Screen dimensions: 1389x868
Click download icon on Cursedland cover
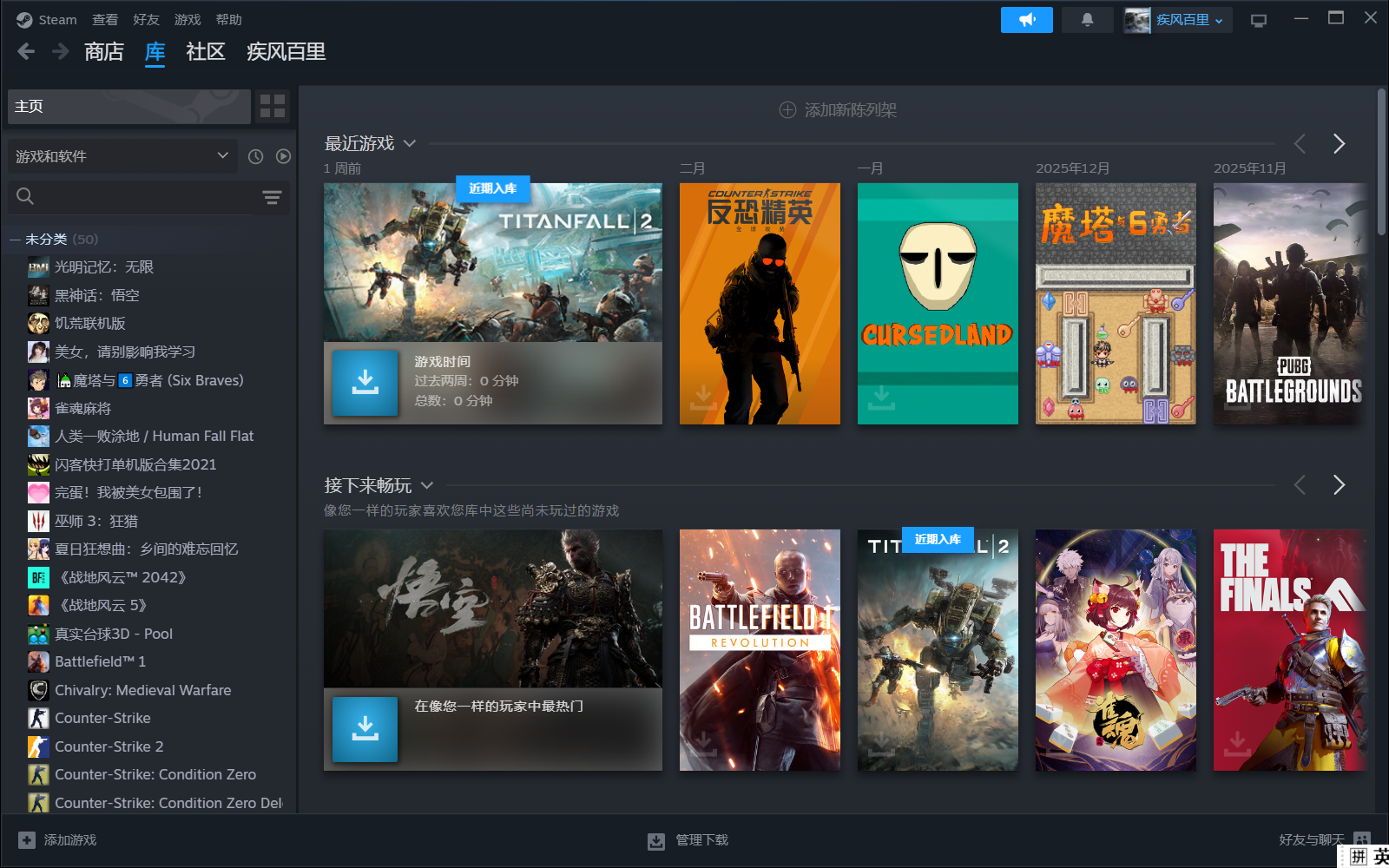click(x=881, y=398)
